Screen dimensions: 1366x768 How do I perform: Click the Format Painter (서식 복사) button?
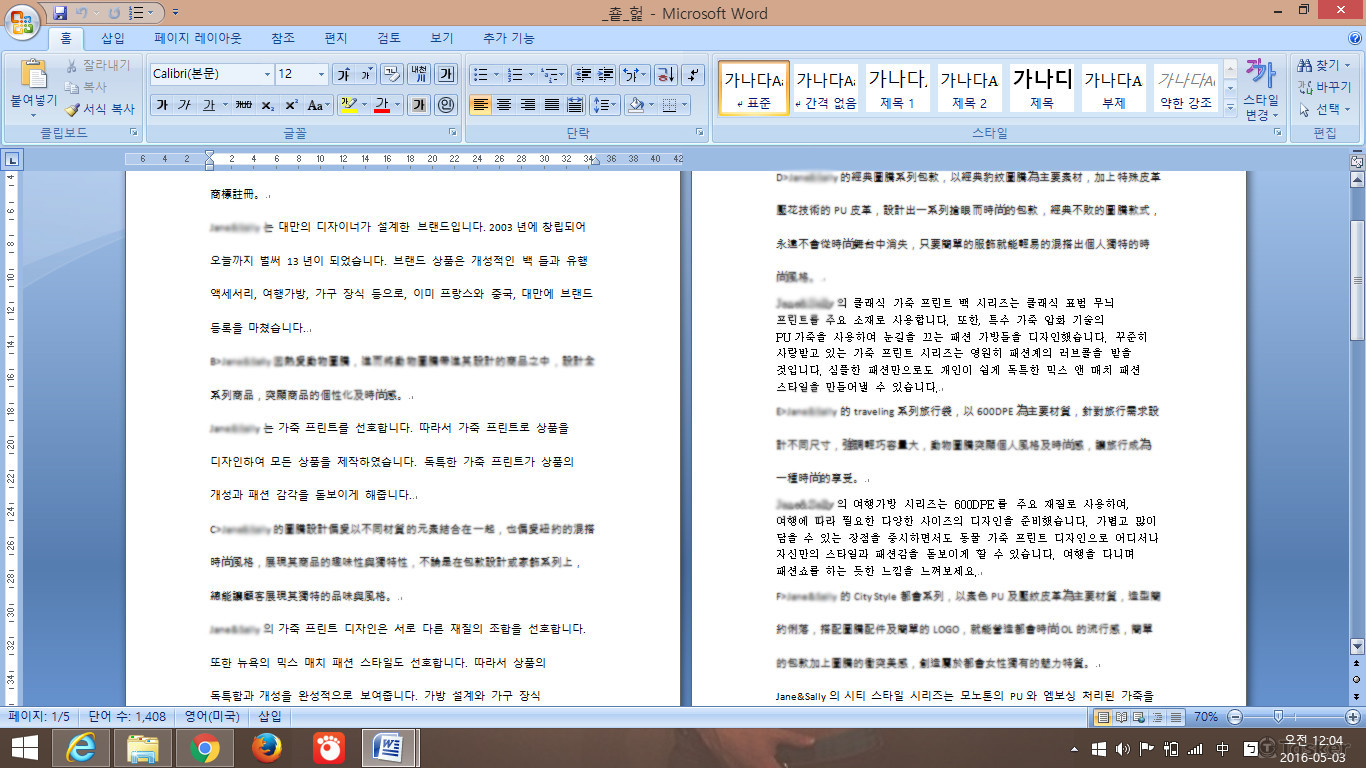[x=100, y=109]
